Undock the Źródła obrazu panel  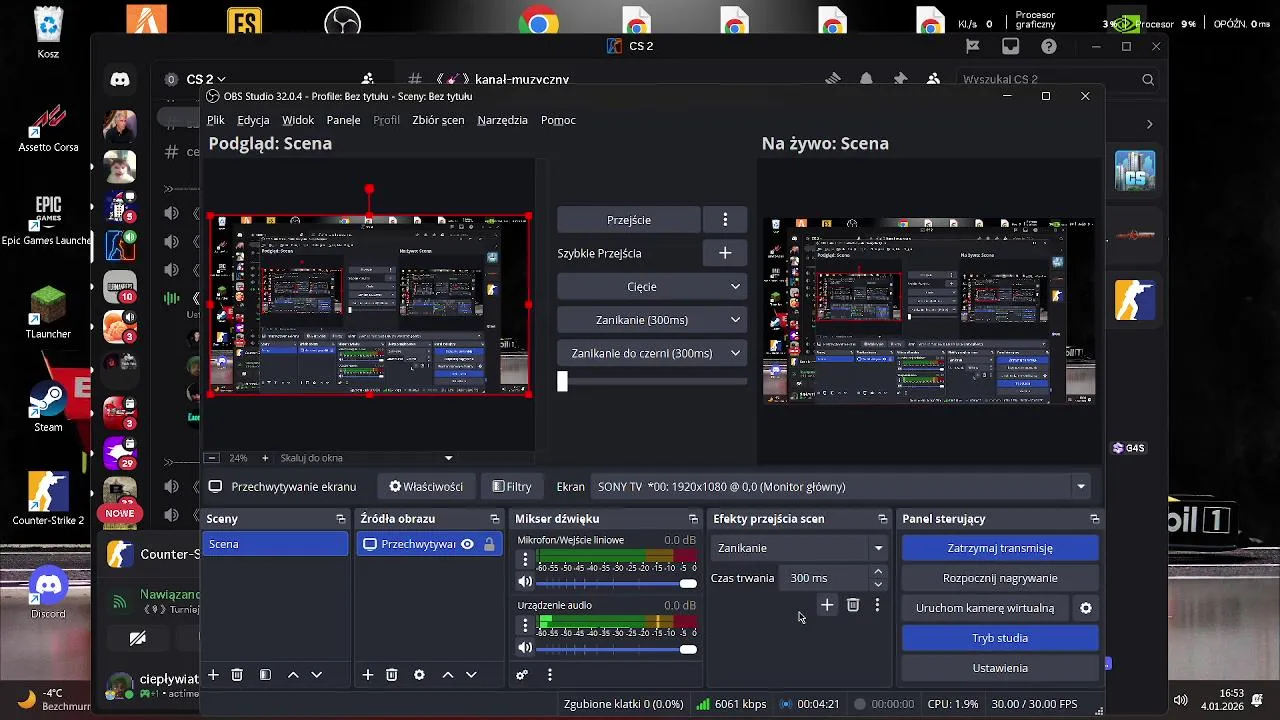(x=494, y=519)
